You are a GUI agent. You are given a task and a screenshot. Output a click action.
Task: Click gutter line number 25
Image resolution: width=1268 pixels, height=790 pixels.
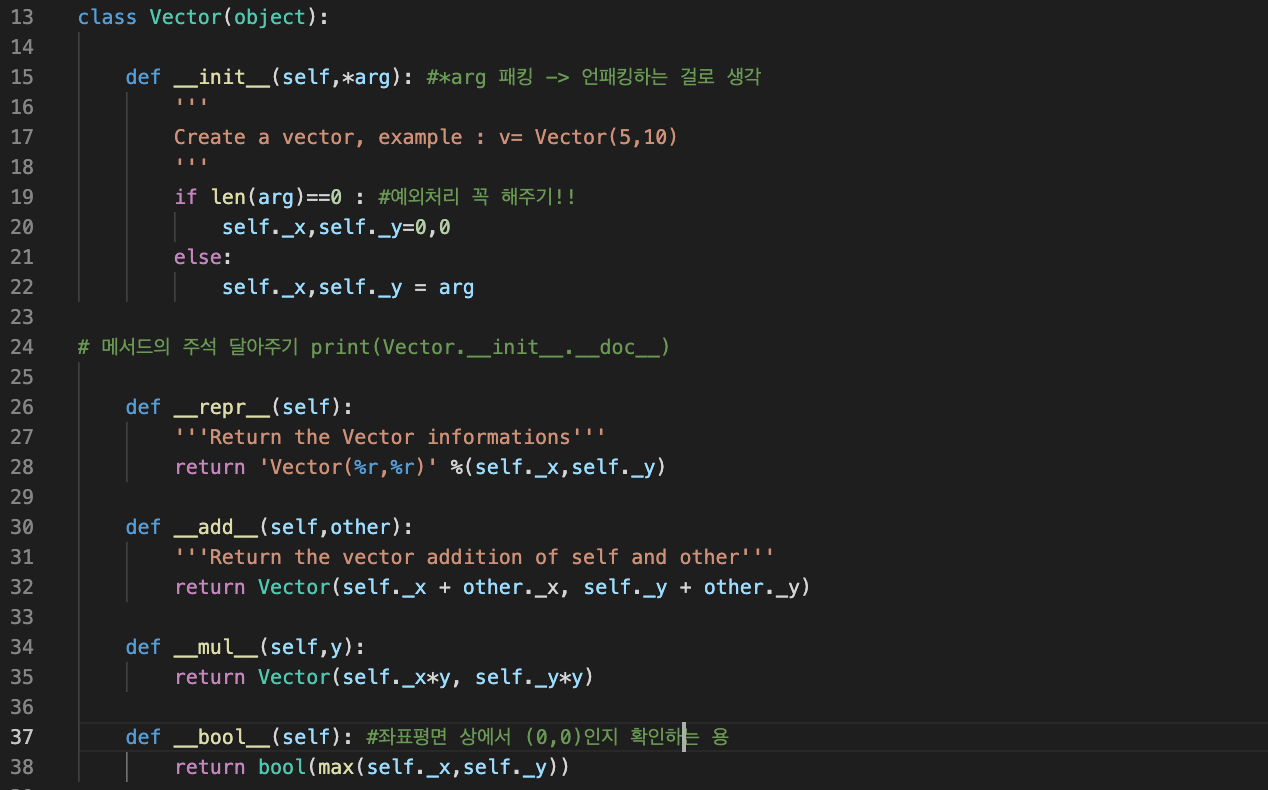22,377
